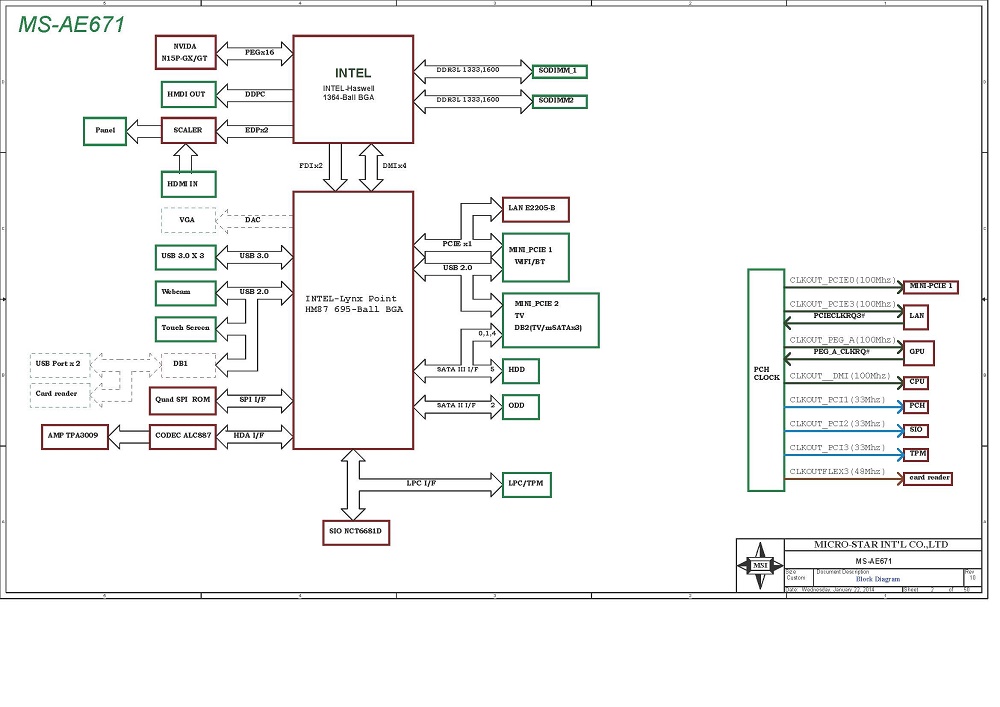This screenshot has width=1000, height=707.
Task: Click the LPC I/F arrow label
Action: [422, 483]
